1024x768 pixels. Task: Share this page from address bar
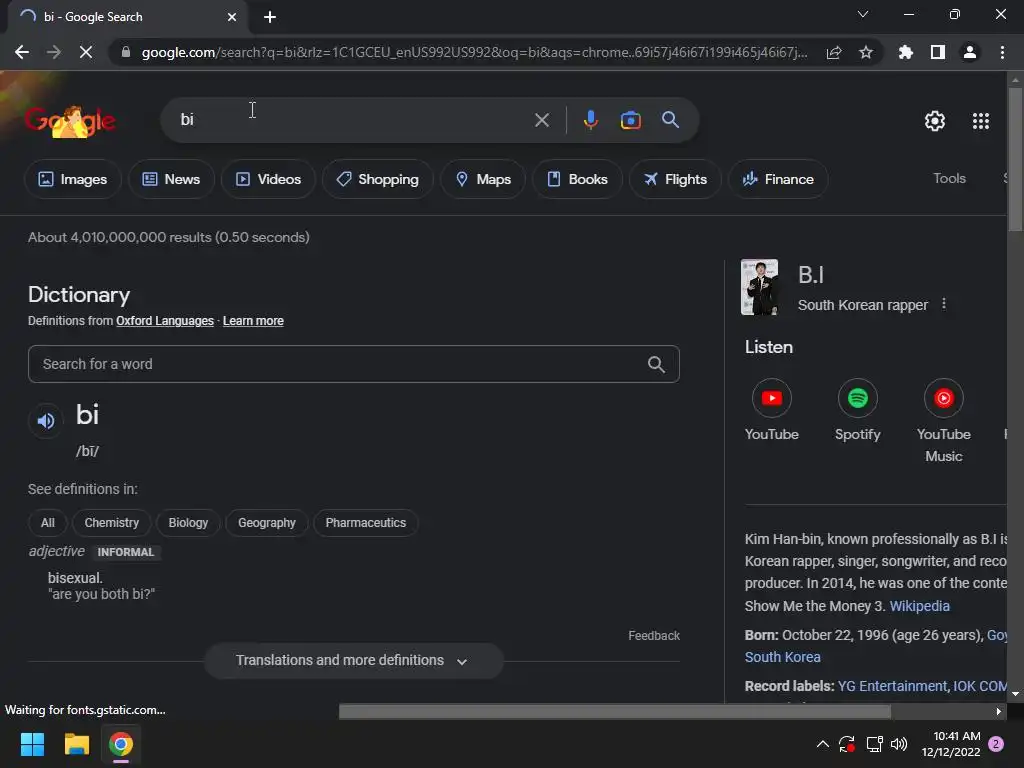[x=834, y=52]
